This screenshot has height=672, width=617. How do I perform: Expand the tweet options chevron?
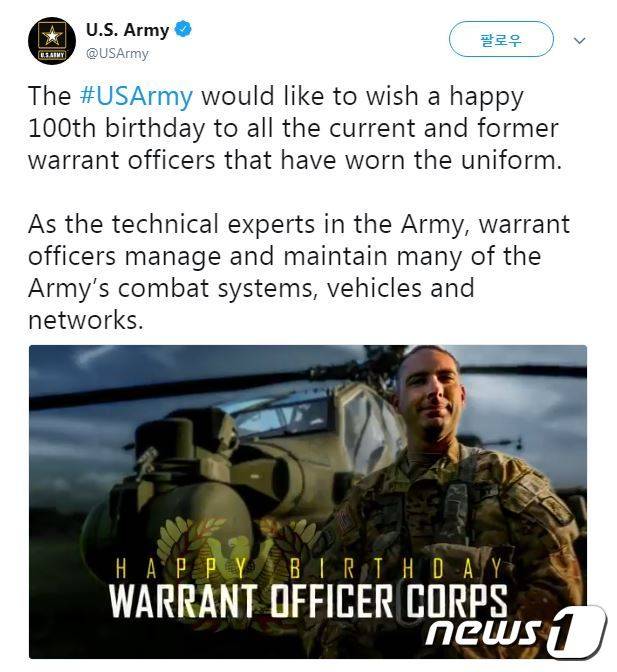pyautogui.click(x=579, y=41)
